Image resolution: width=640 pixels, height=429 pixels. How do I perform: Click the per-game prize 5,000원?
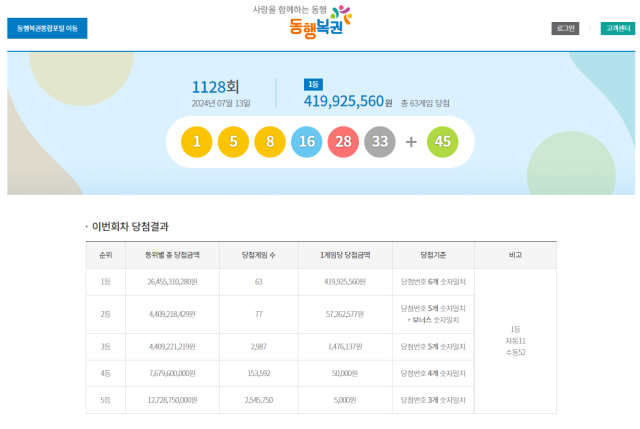(345, 400)
